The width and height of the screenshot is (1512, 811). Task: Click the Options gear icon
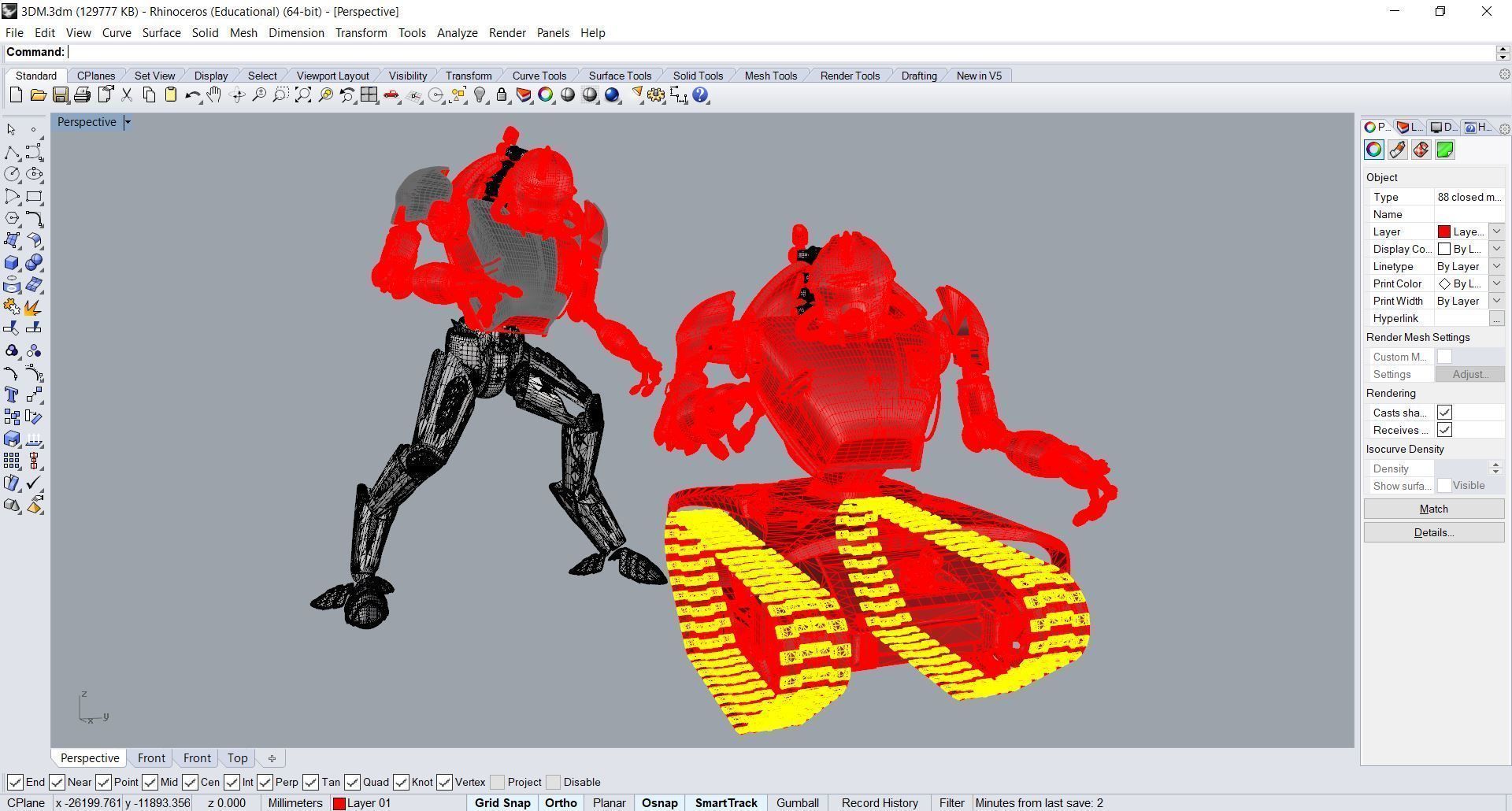656,95
